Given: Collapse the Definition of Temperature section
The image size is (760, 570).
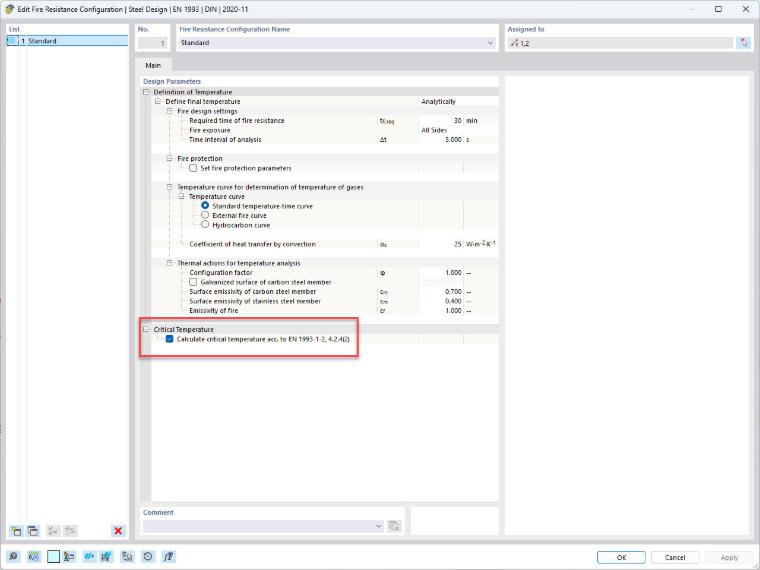Looking at the screenshot, I should pos(146,92).
